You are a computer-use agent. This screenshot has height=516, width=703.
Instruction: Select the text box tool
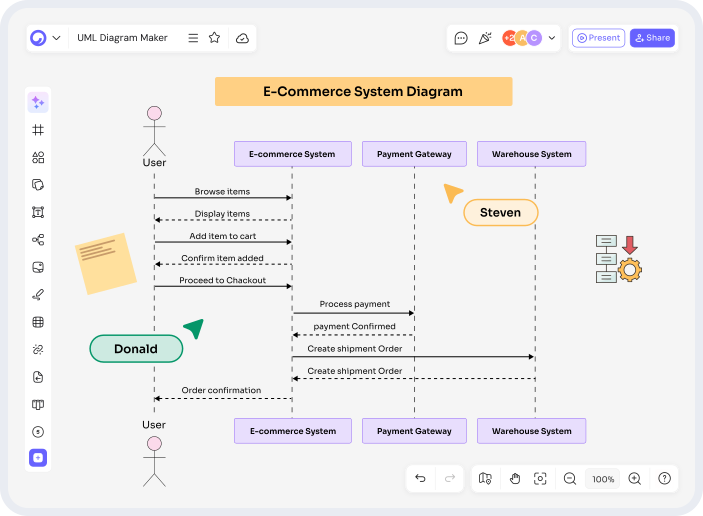[x=38, y=212]
